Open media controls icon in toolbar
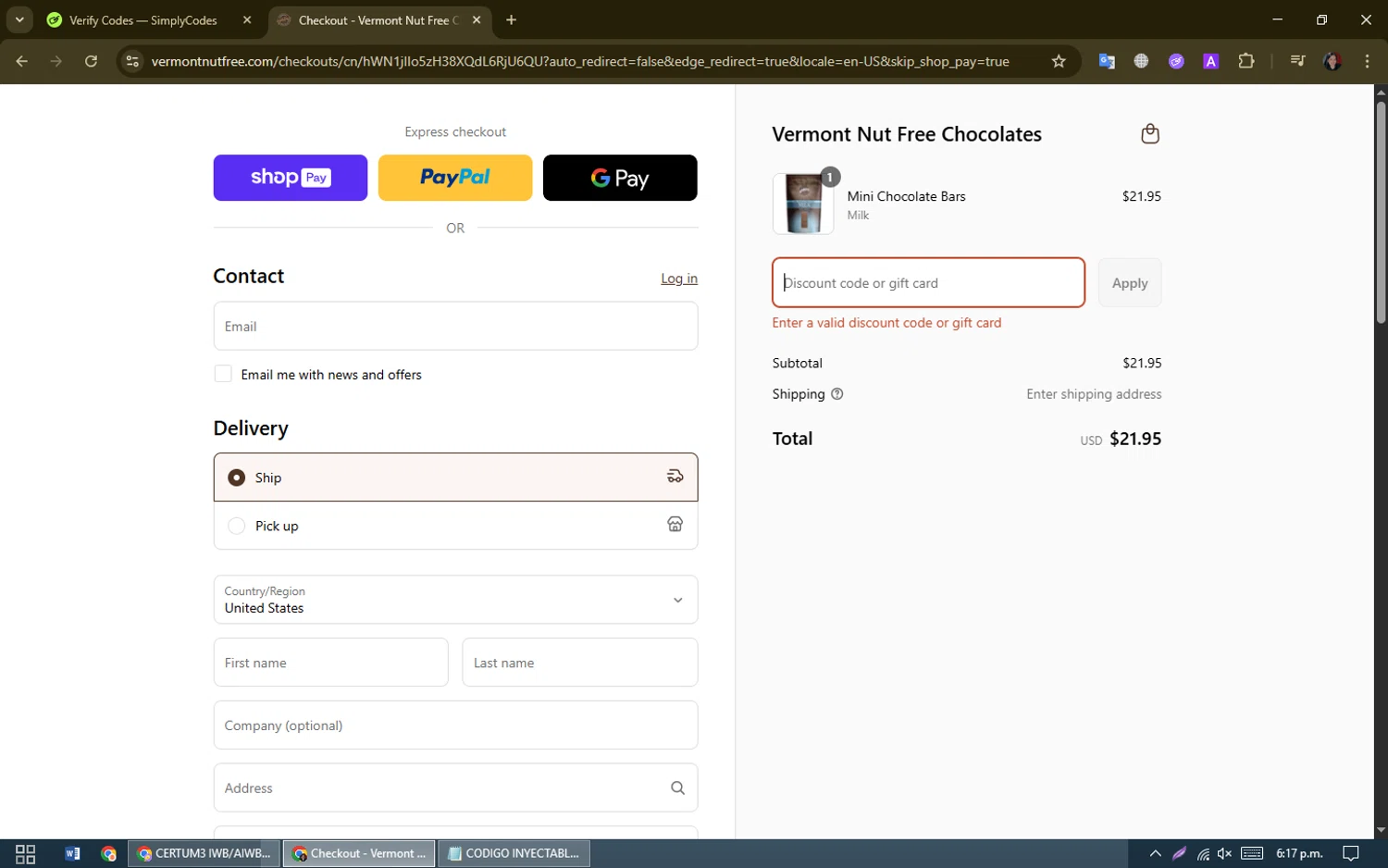The width and height of the screenshot is (1388, 868). 1297,61
